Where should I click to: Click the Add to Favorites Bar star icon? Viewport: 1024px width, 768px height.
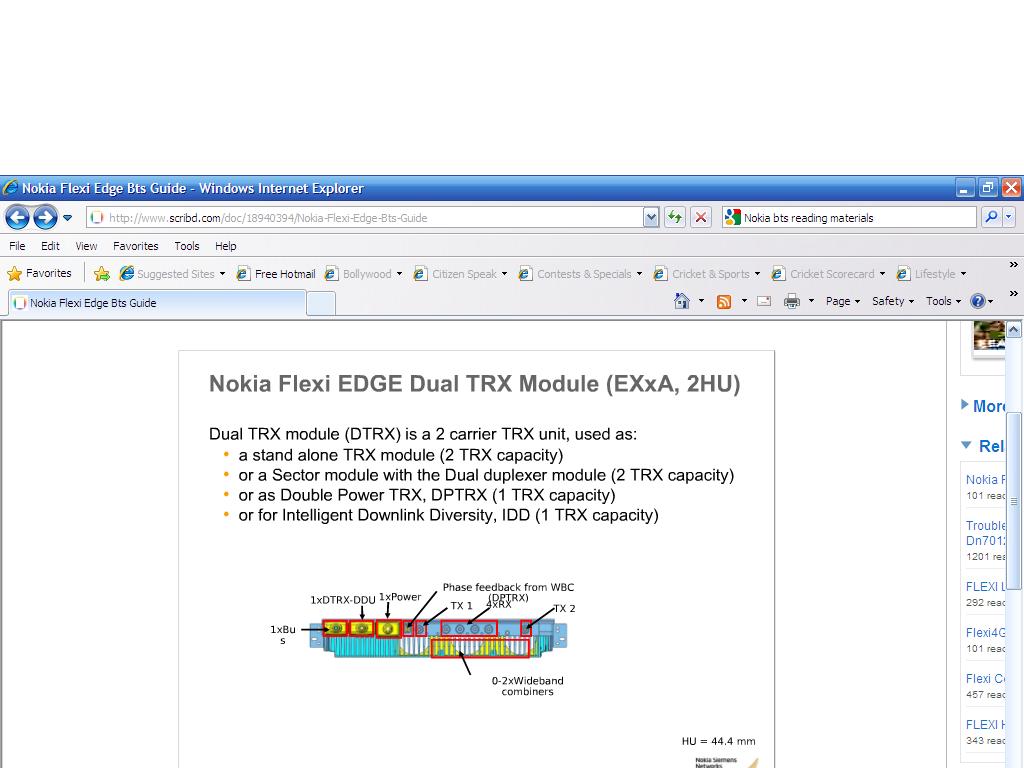(101, 273)
